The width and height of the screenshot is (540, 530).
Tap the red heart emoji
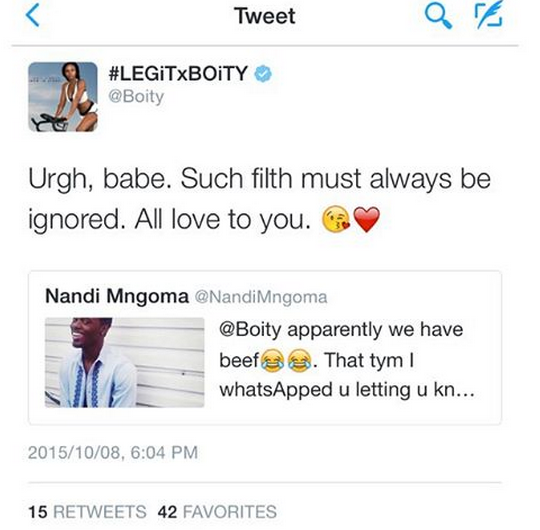pos(367,219)
